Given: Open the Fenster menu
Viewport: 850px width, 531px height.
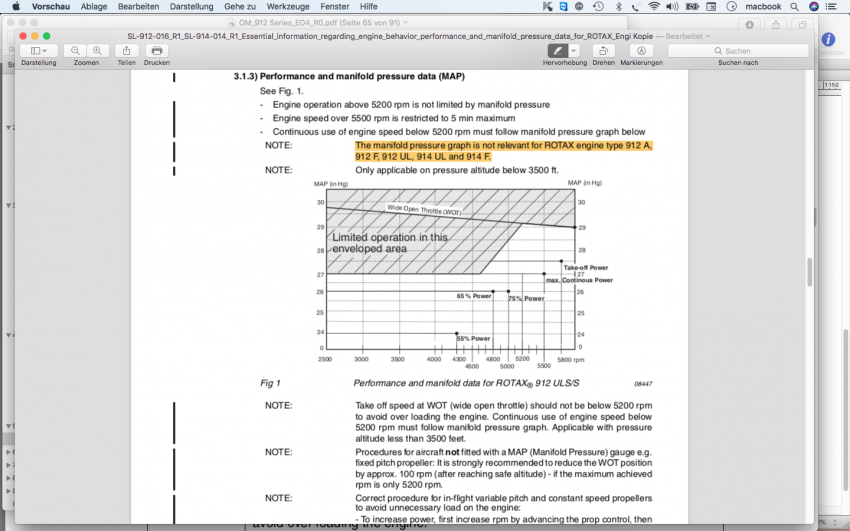Looking at the screenshot, I should pyautogui.click(x=334, y=7).
